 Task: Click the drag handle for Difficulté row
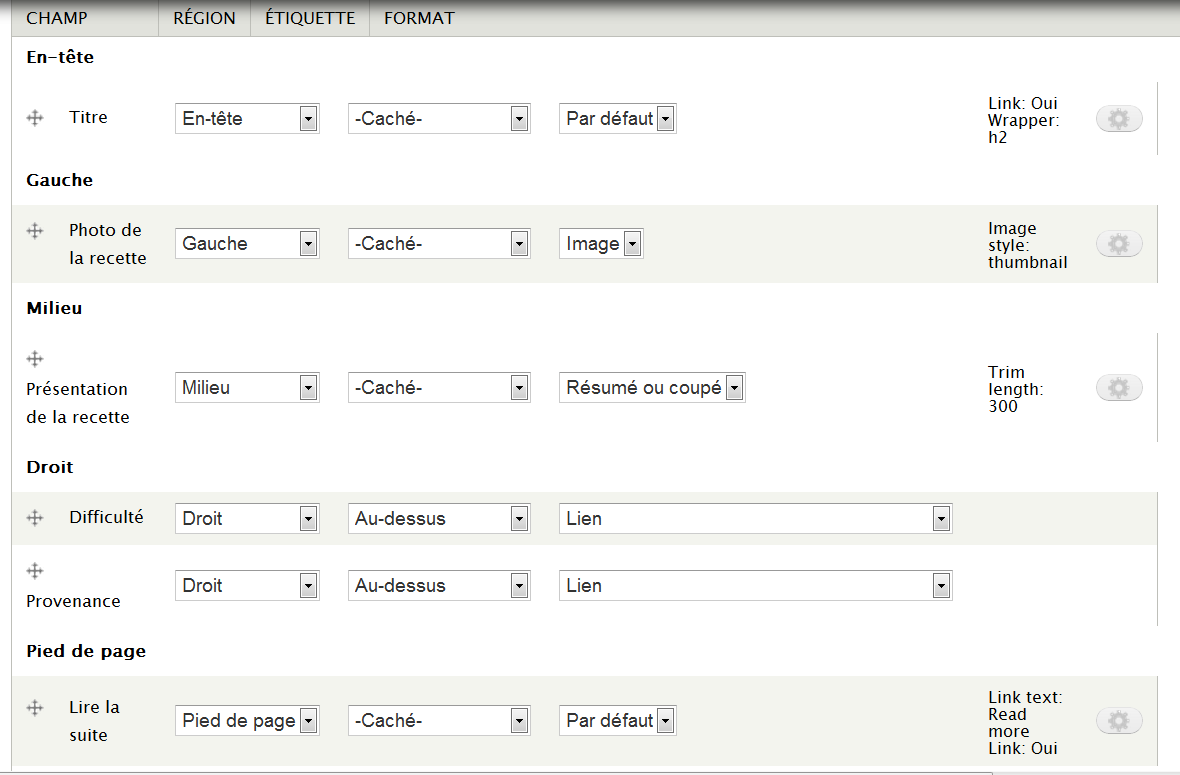pos(35,518)
